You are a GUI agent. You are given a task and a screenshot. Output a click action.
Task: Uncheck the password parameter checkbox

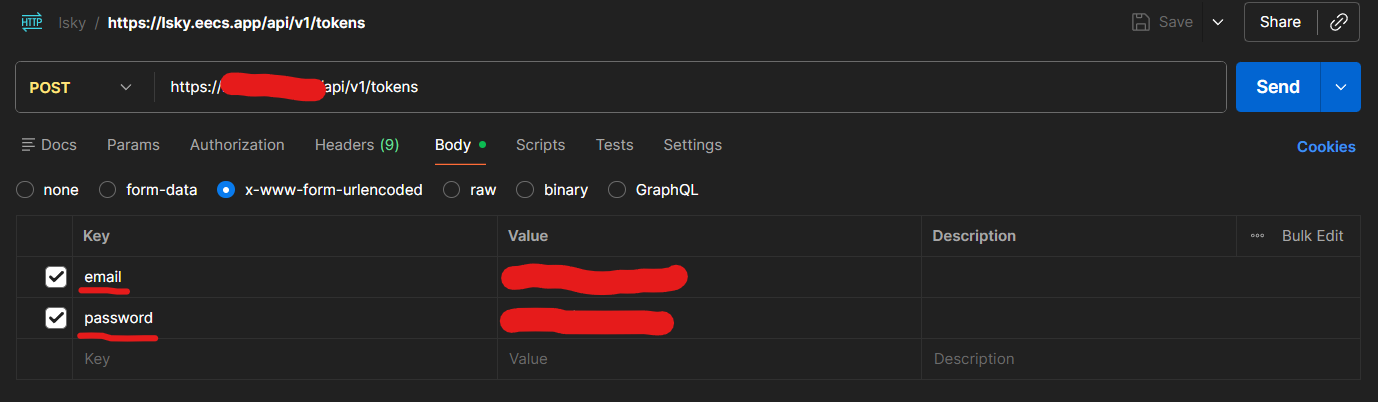pos(56,318)
